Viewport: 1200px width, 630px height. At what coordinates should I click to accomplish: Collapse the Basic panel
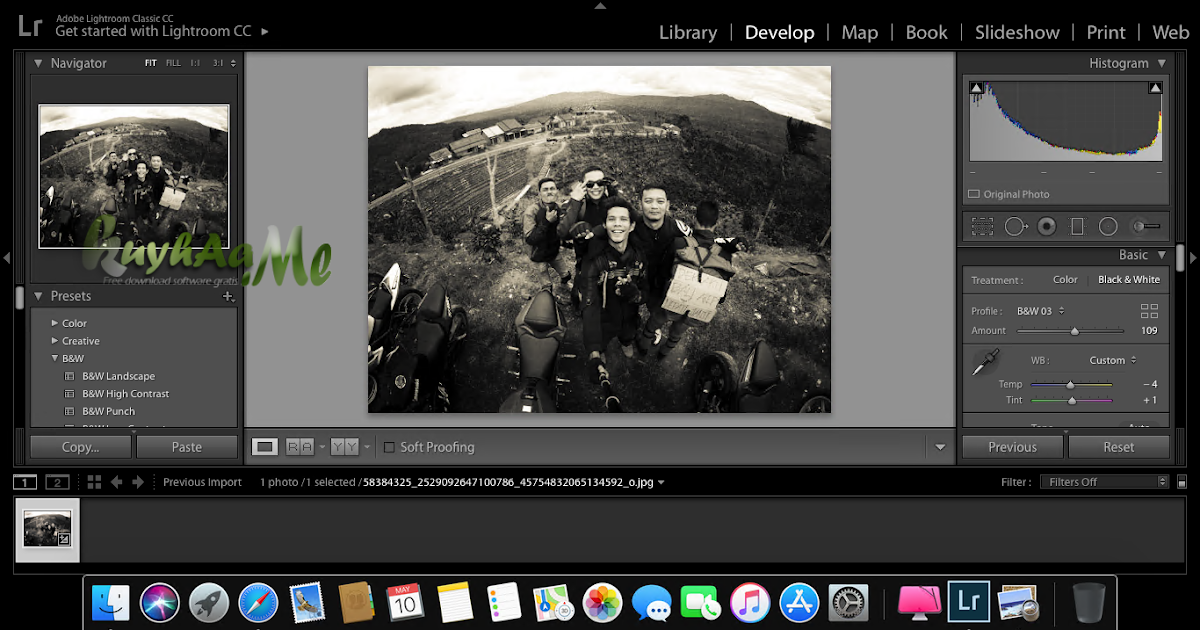click(x=1162, y=255)
